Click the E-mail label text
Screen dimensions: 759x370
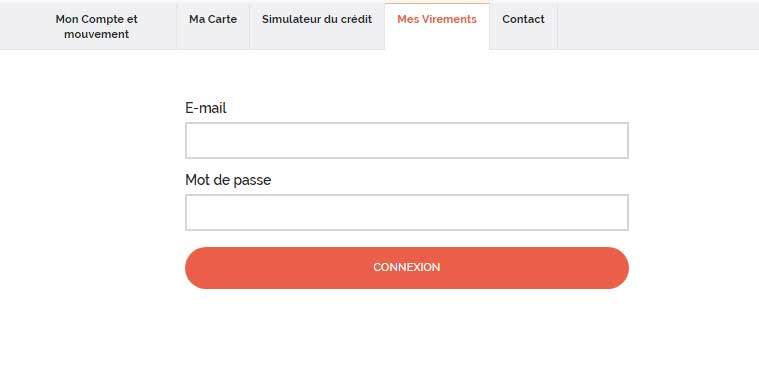pos(206,108)
